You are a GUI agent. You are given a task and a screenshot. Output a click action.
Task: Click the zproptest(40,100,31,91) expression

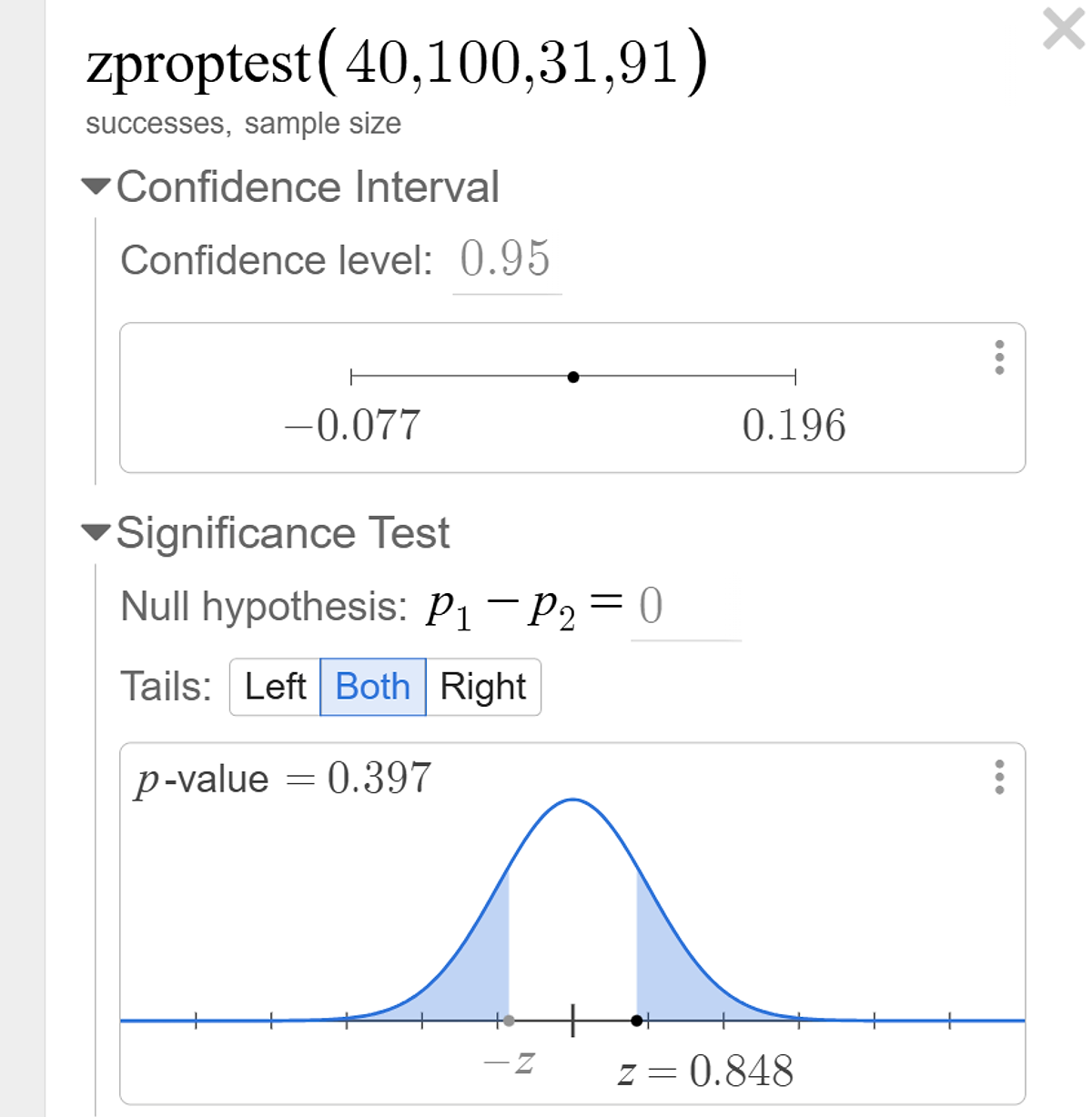(x=397, y=62)
